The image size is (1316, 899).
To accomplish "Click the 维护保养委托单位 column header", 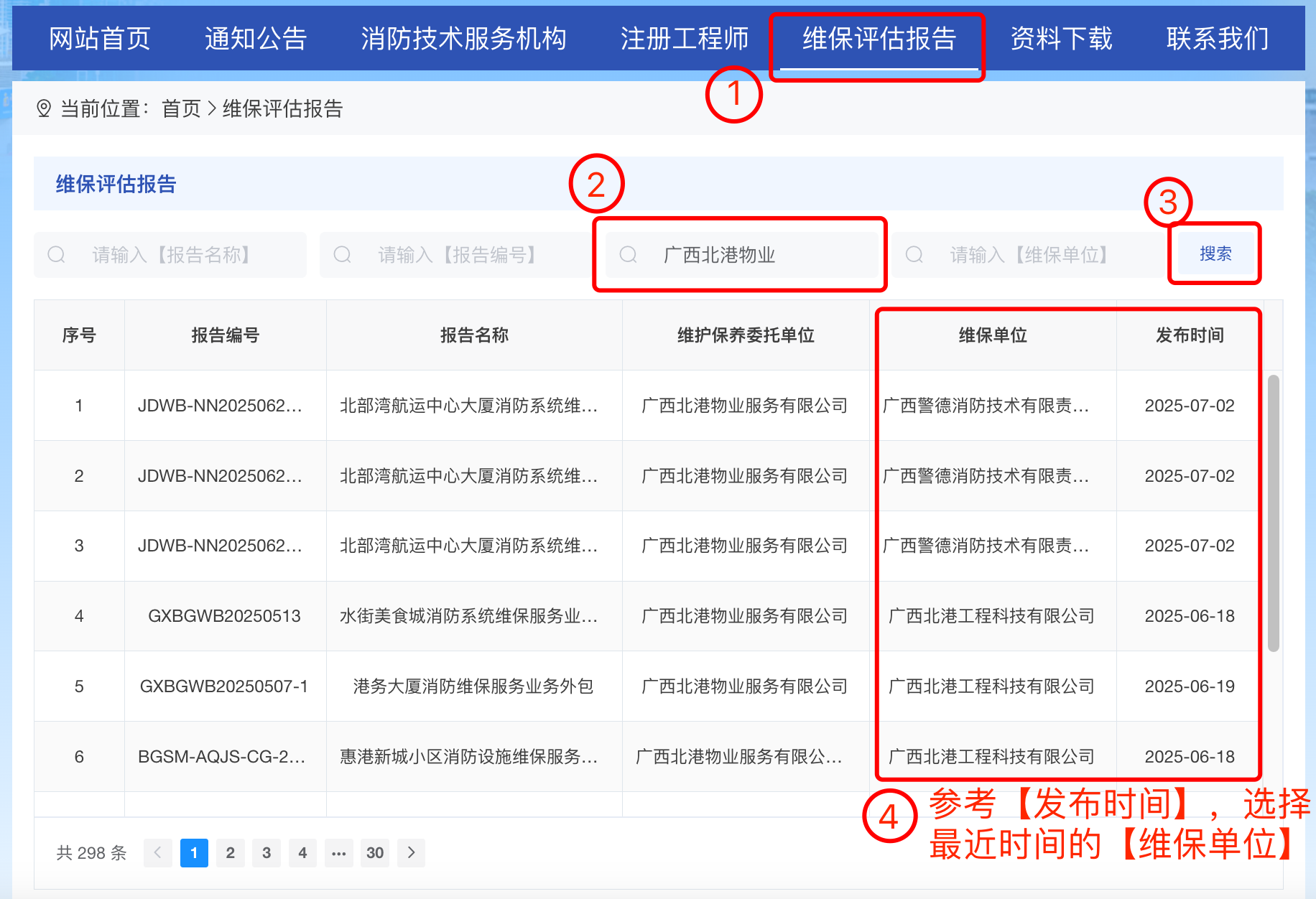I will click(746, 335).
